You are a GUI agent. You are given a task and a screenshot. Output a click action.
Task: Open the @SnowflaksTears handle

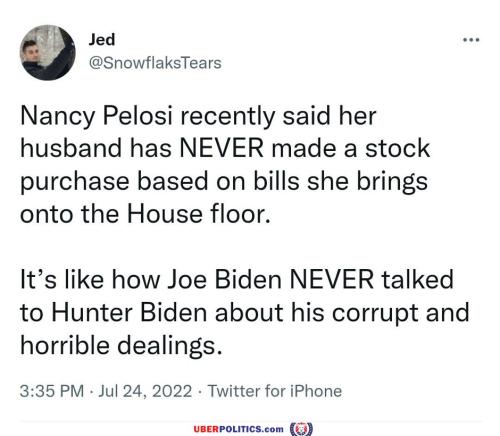tap(155, 63)
